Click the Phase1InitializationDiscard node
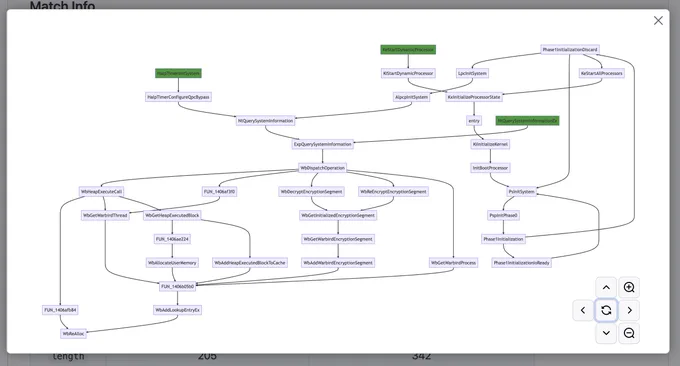Viewport: 680px width, 366px height. click(x=569, y=49)
